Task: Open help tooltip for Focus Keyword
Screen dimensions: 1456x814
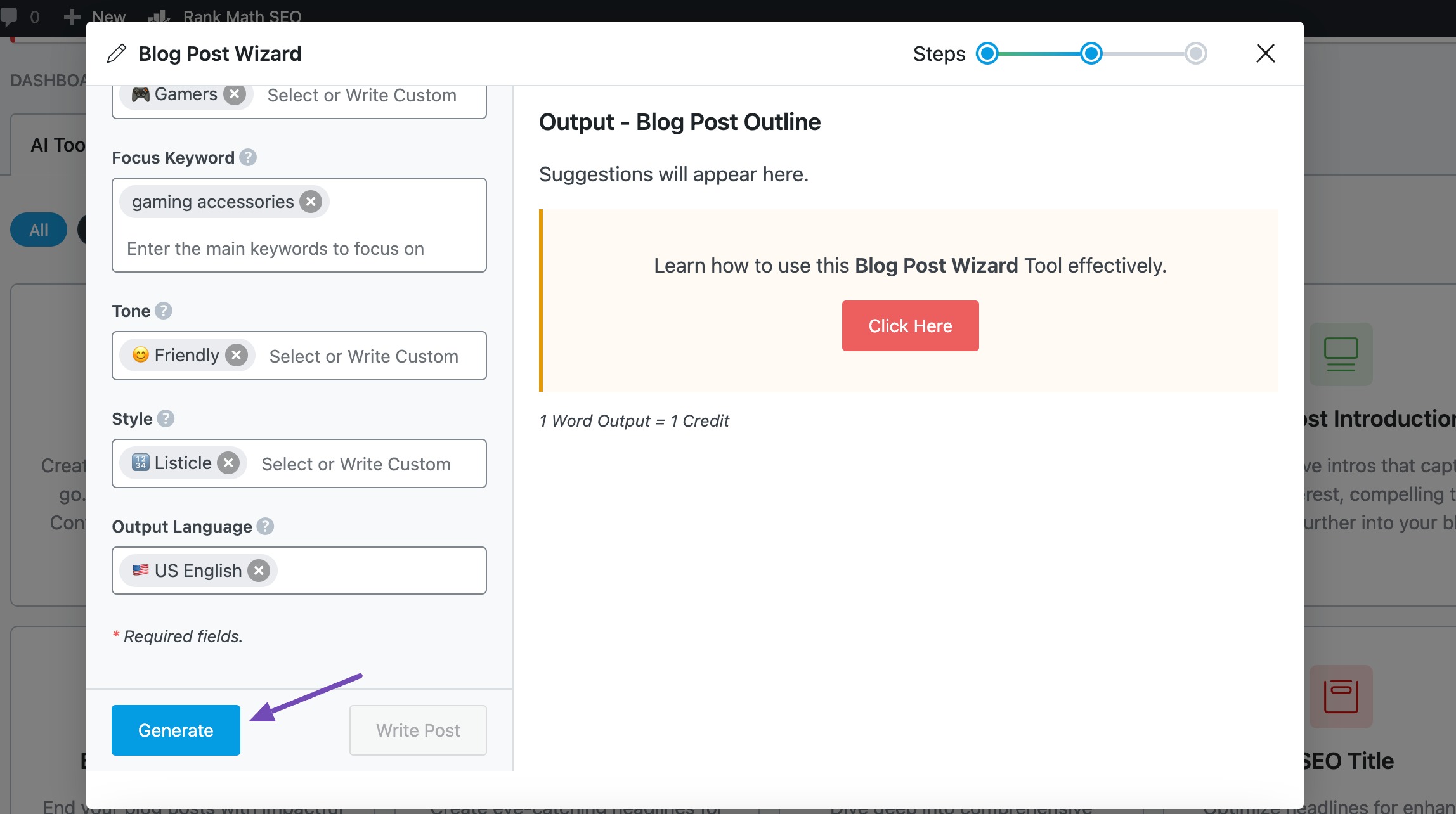Action: [x=248, y=157]
